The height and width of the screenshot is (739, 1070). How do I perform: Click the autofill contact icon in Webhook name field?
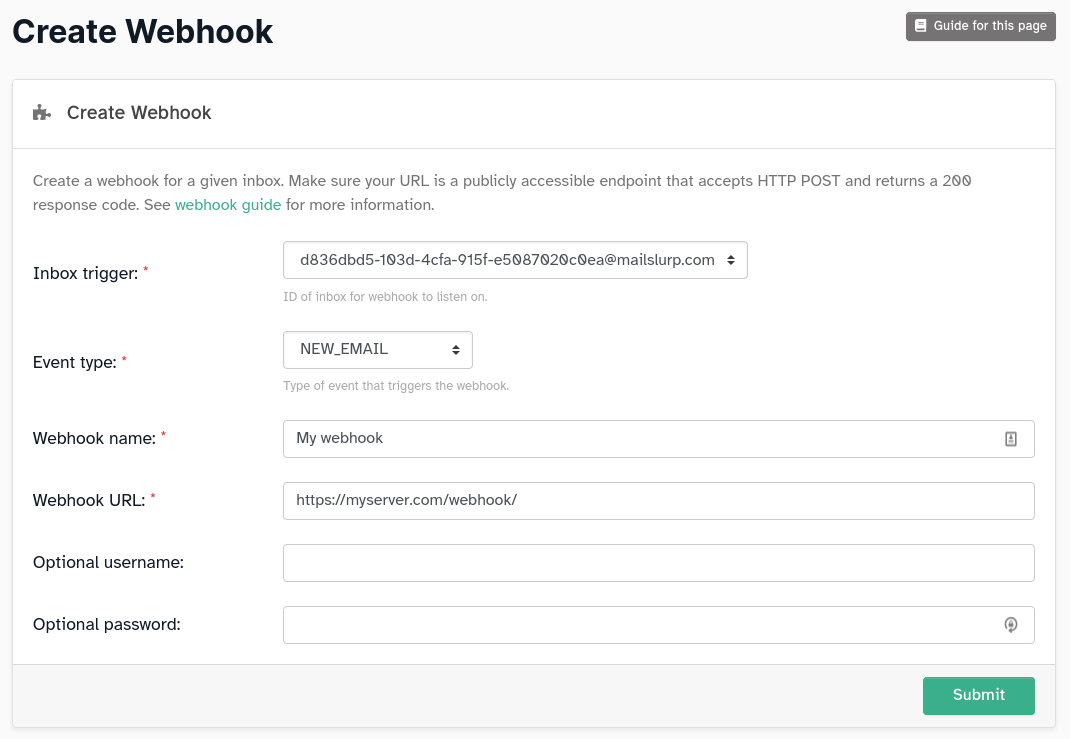point(1010,439)
